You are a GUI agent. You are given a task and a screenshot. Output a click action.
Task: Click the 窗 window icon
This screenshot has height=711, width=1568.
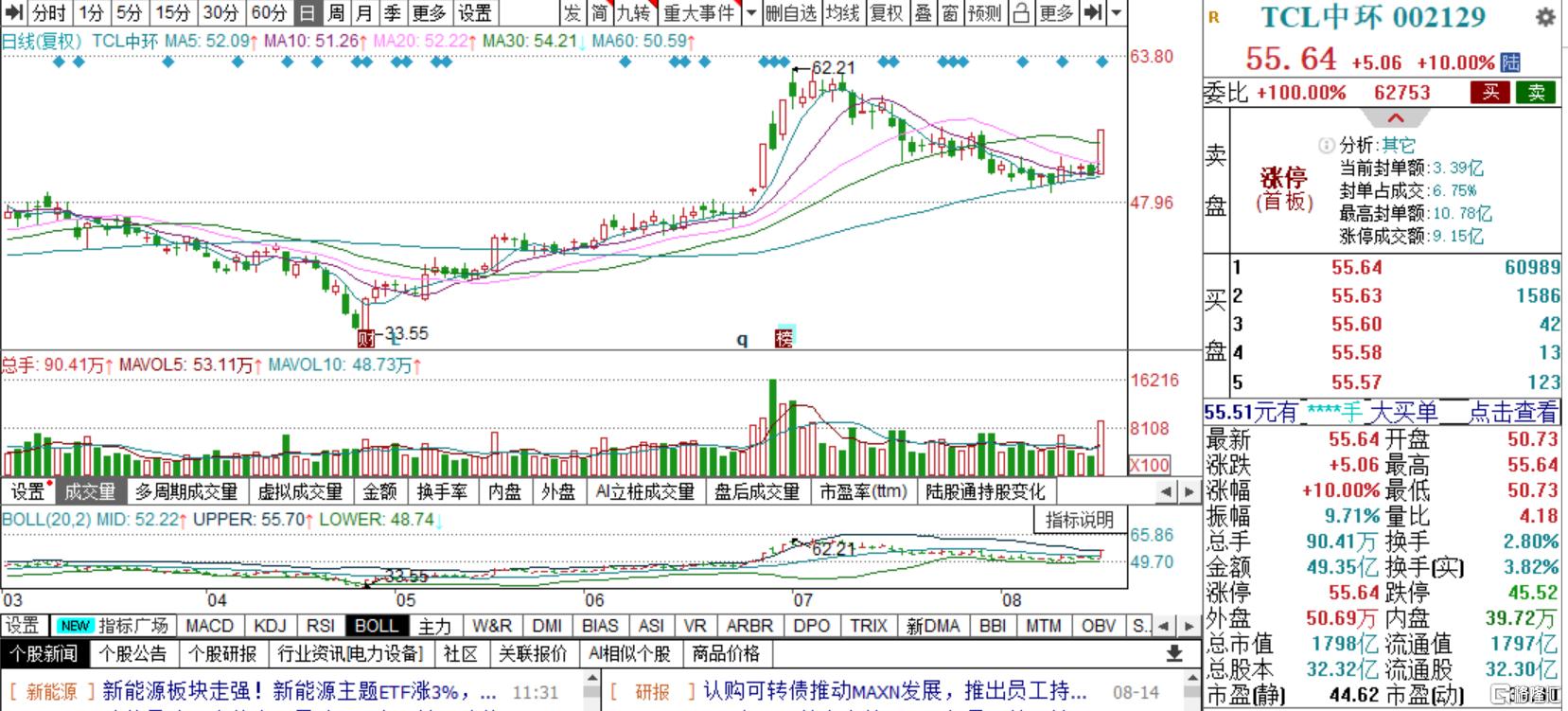coord(950,12)
